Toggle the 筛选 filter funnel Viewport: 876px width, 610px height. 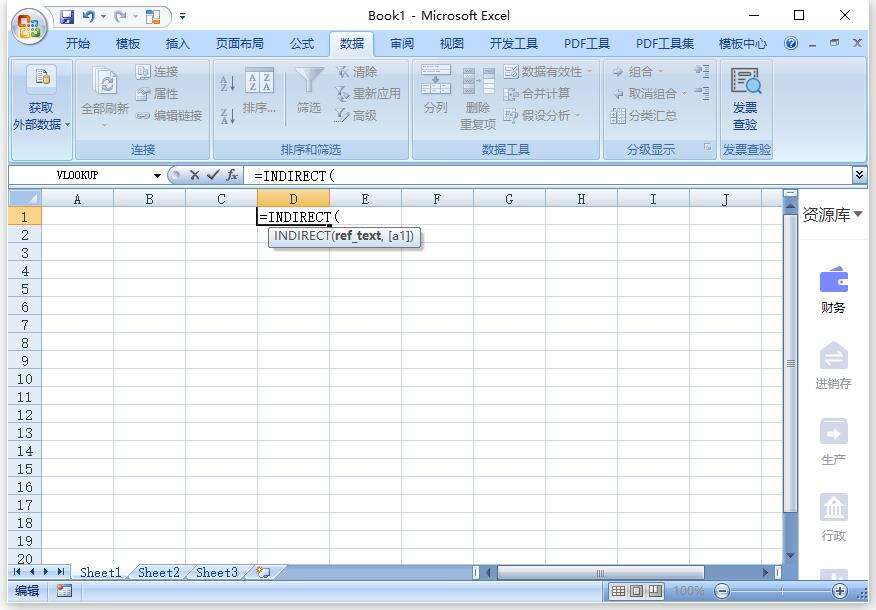(x=309, y=91)
